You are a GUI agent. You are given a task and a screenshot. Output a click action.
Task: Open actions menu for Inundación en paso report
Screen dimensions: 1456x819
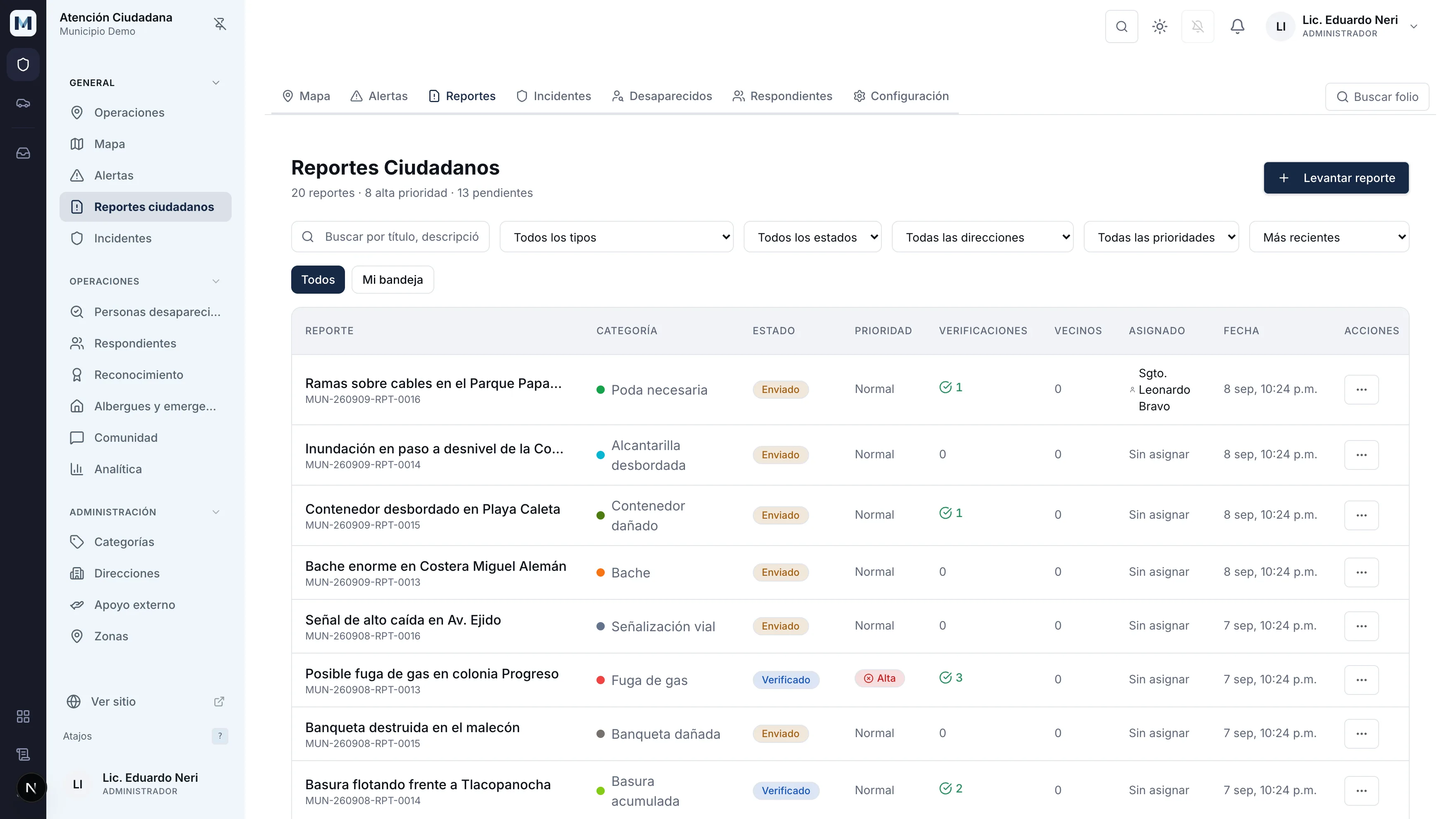coord(1362,455)
